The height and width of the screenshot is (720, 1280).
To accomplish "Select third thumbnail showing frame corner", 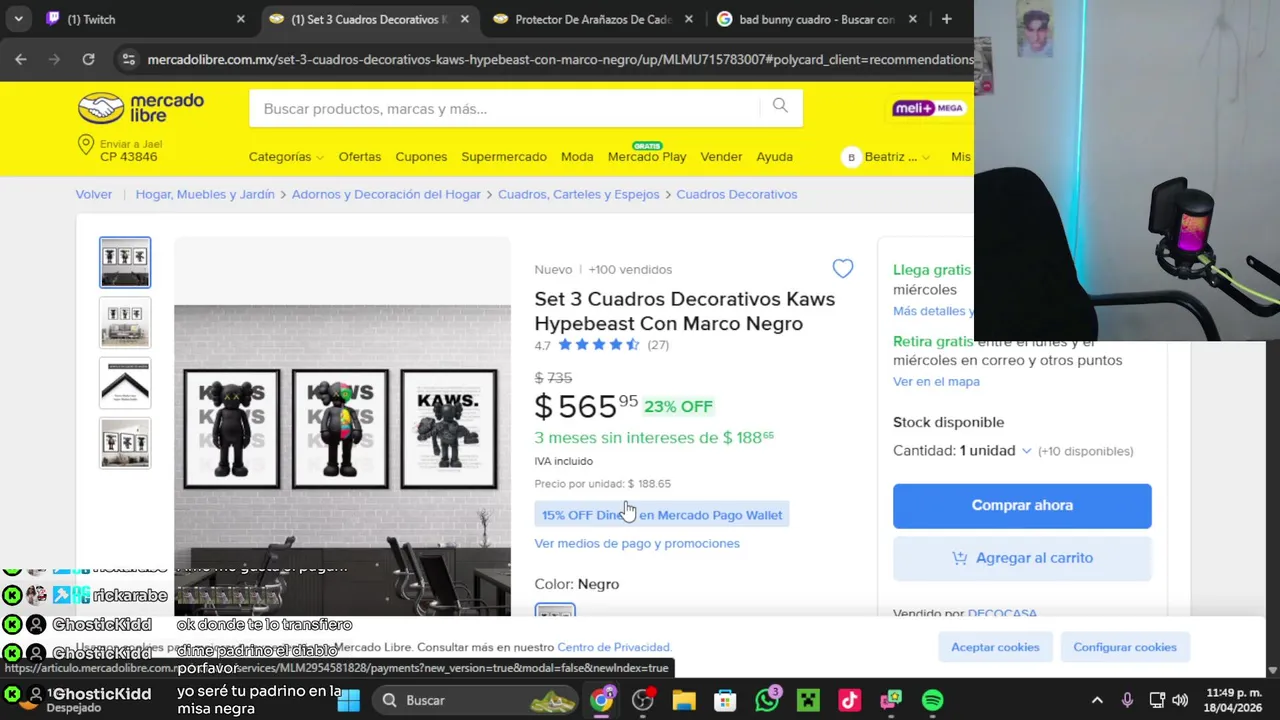I will (125, 383).
